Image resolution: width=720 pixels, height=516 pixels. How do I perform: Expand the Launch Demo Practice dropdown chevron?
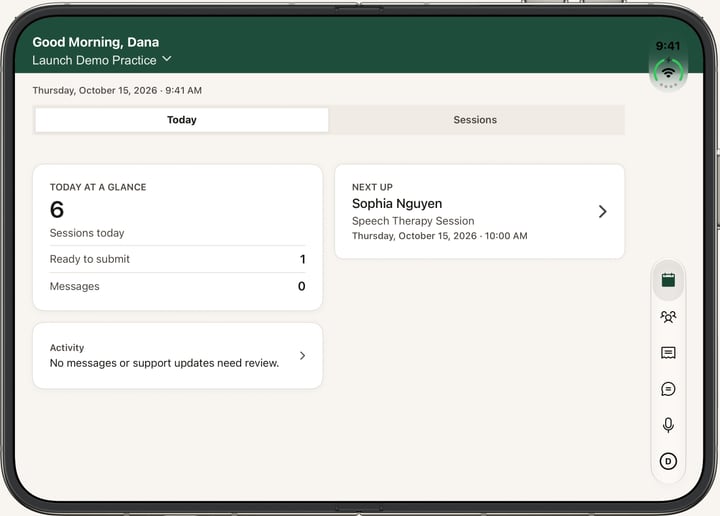167,59
